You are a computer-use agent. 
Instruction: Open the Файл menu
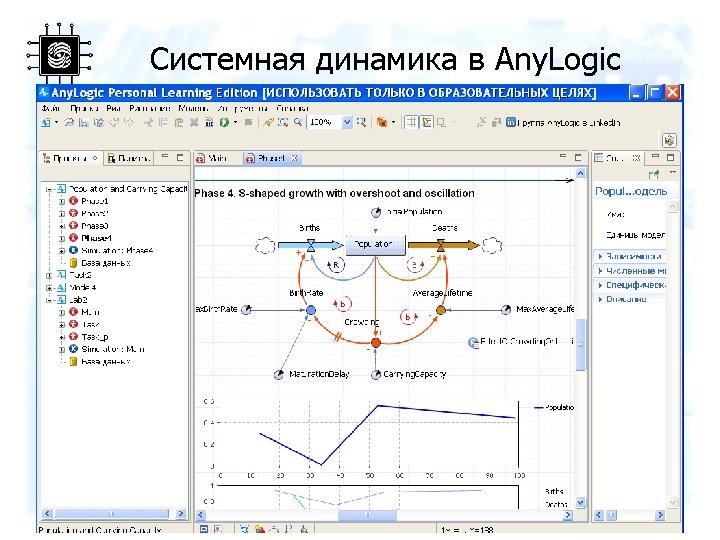point(51,108)
